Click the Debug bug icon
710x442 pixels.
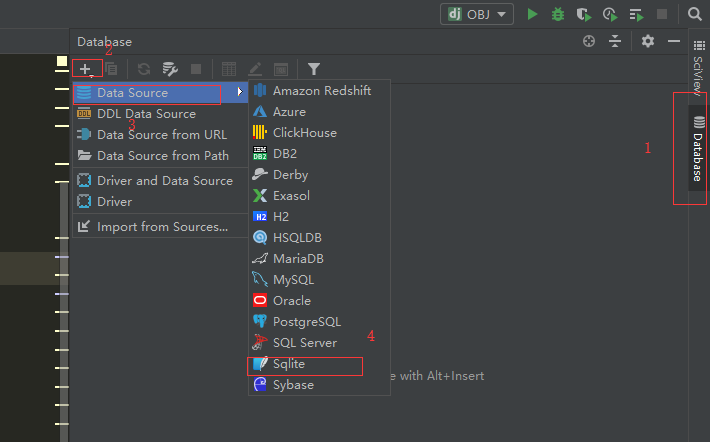[558, 14]
